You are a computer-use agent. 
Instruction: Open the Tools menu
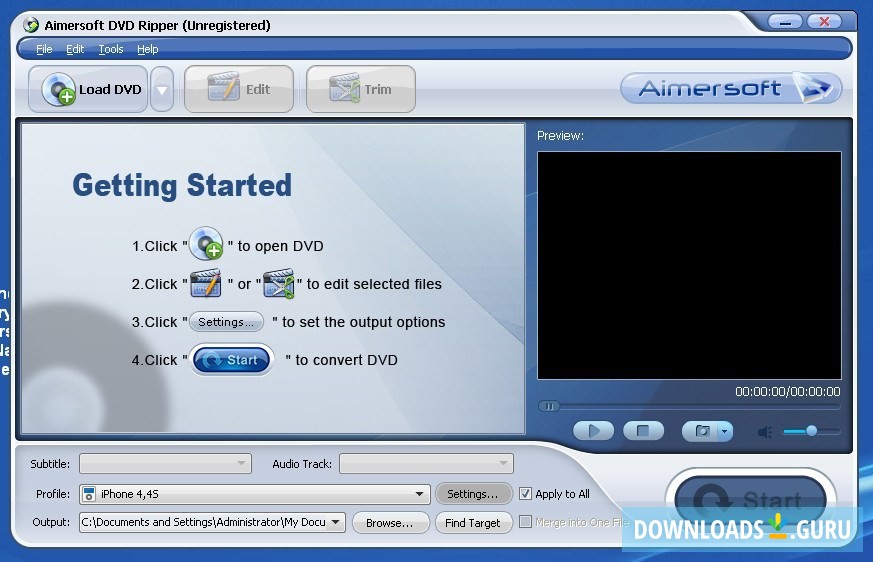(x=111, y=49)
